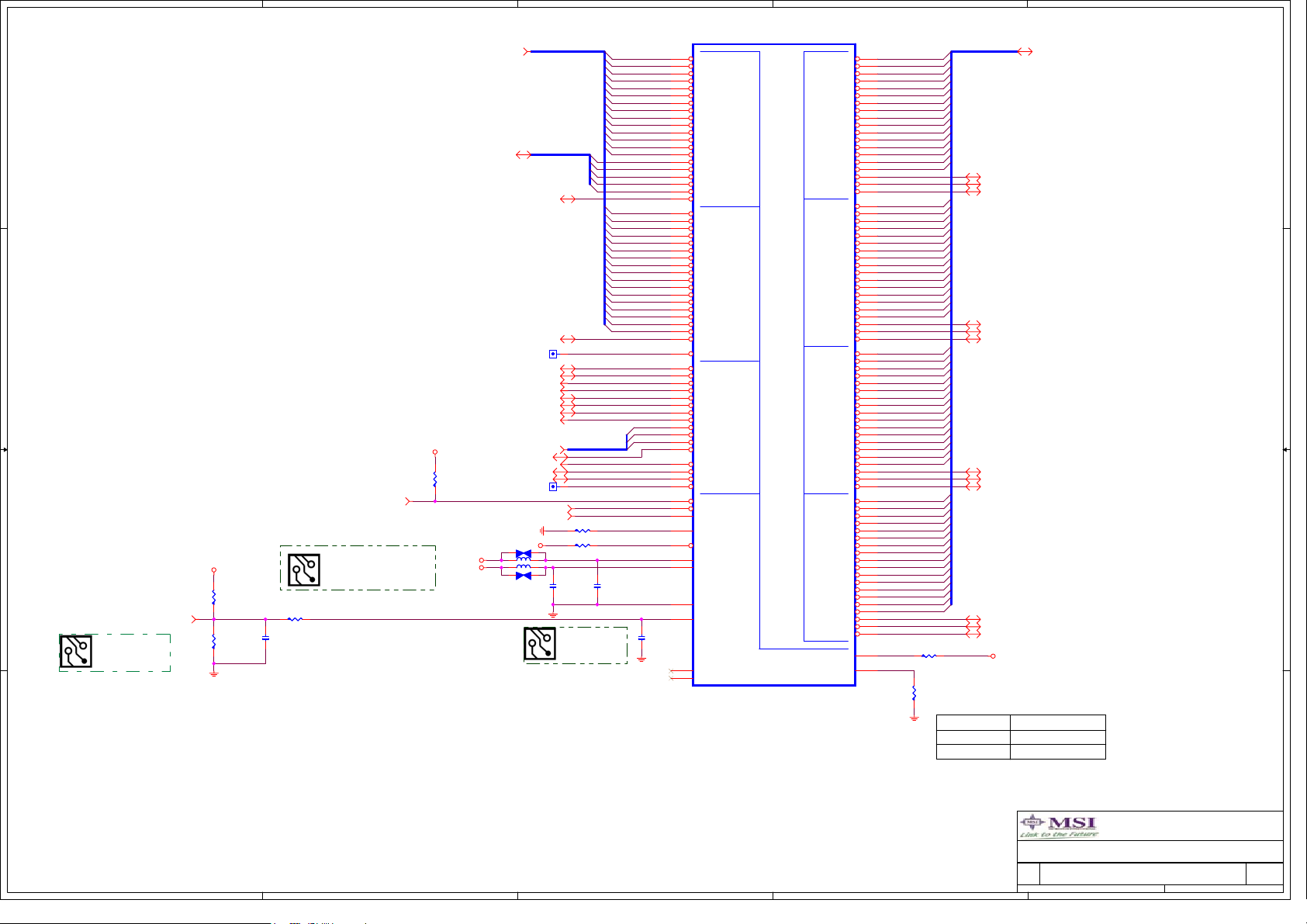
Task: Select the series resistor on the long horizontal wire
Action: [x=295, y=619]
